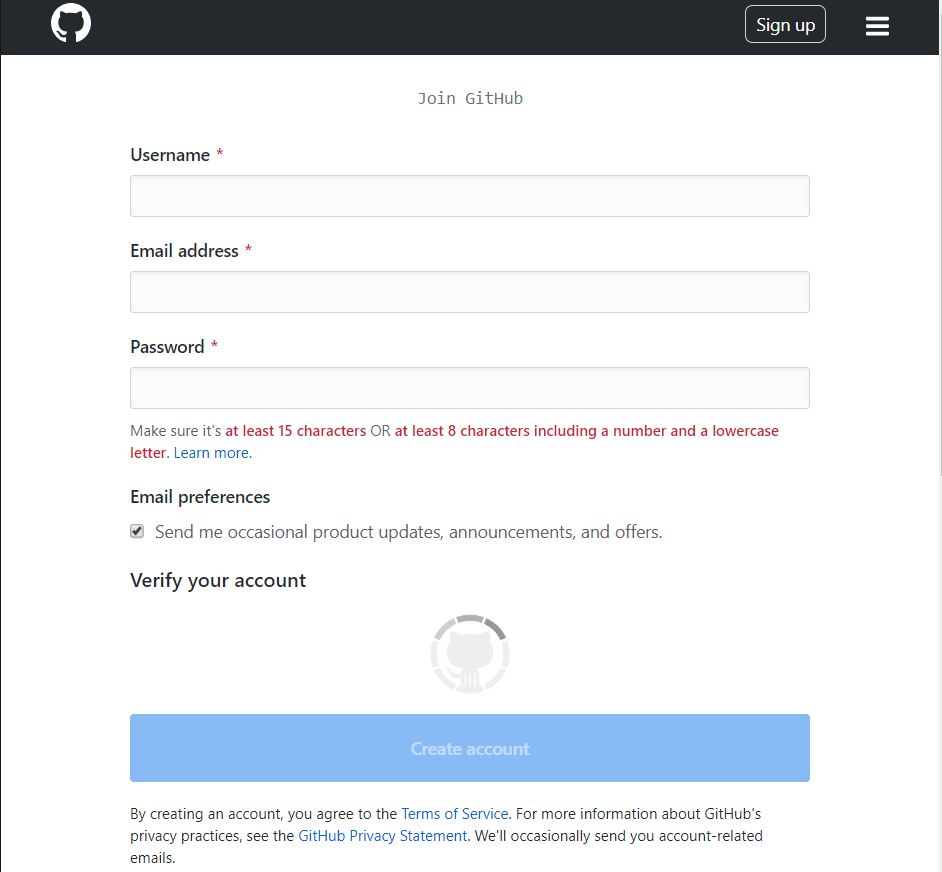Click the 'Username' field label
The height and width of the screenshot is (872, 942).
click(170, 155)
